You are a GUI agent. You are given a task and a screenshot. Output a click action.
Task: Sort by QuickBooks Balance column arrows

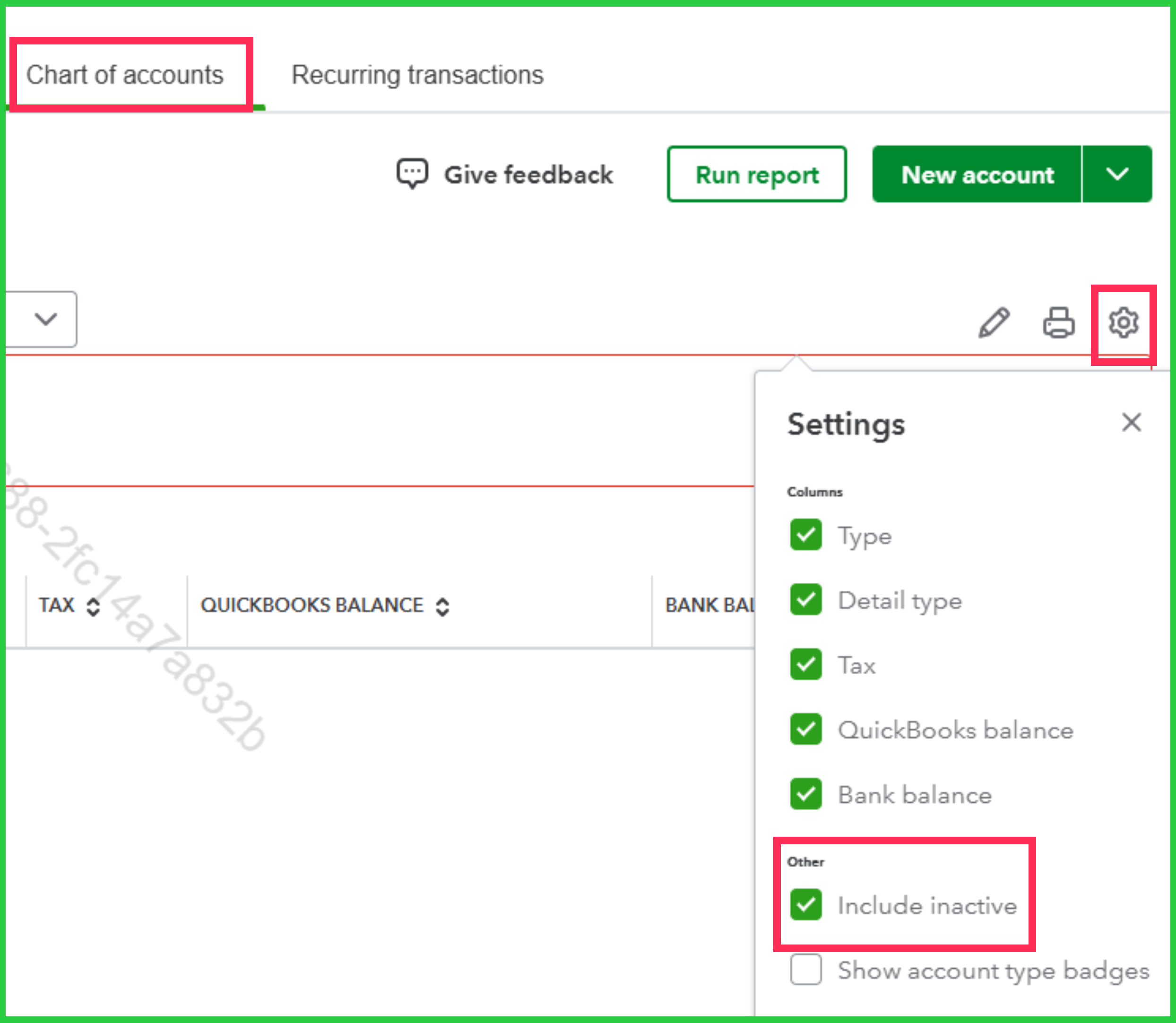tap(442, 606)
